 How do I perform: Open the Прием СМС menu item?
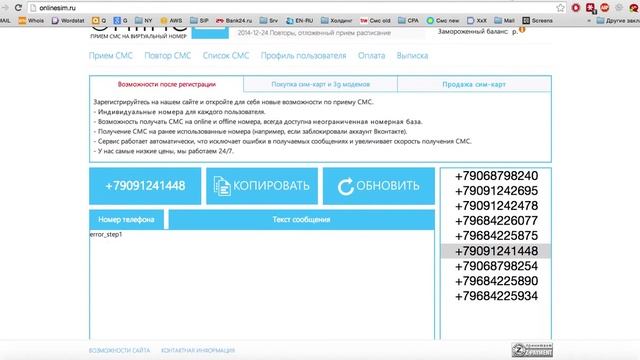pyautogui.click(x=111, y=56)
